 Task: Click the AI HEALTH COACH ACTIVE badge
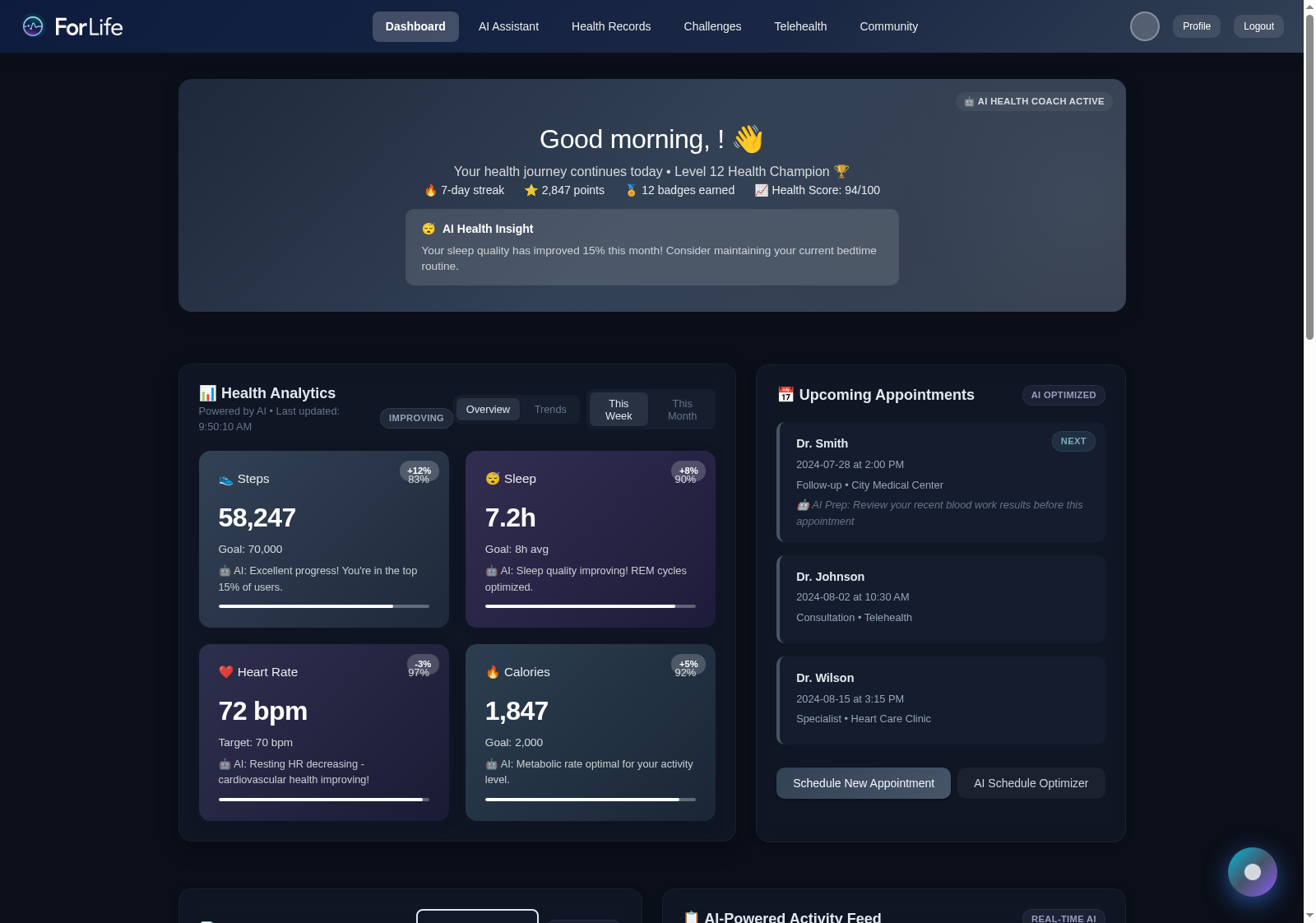coord(1034,101)
